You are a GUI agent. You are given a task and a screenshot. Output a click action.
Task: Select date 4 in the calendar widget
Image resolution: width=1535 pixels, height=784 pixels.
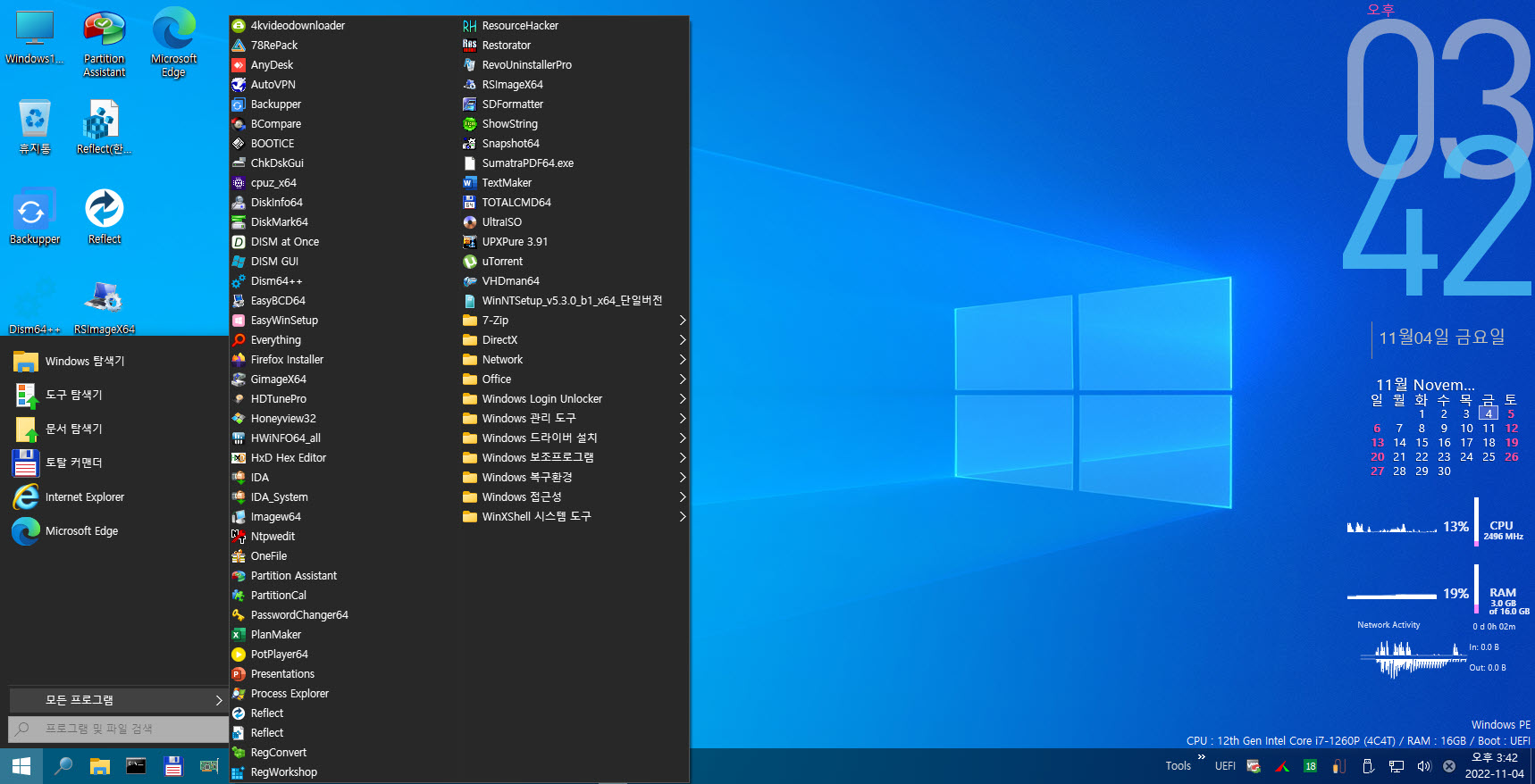coord(1489,413)
